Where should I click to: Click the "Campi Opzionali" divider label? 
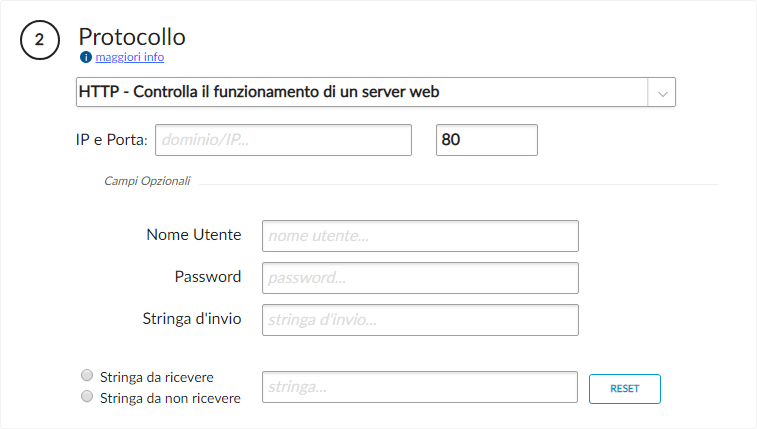click(147, 182)
